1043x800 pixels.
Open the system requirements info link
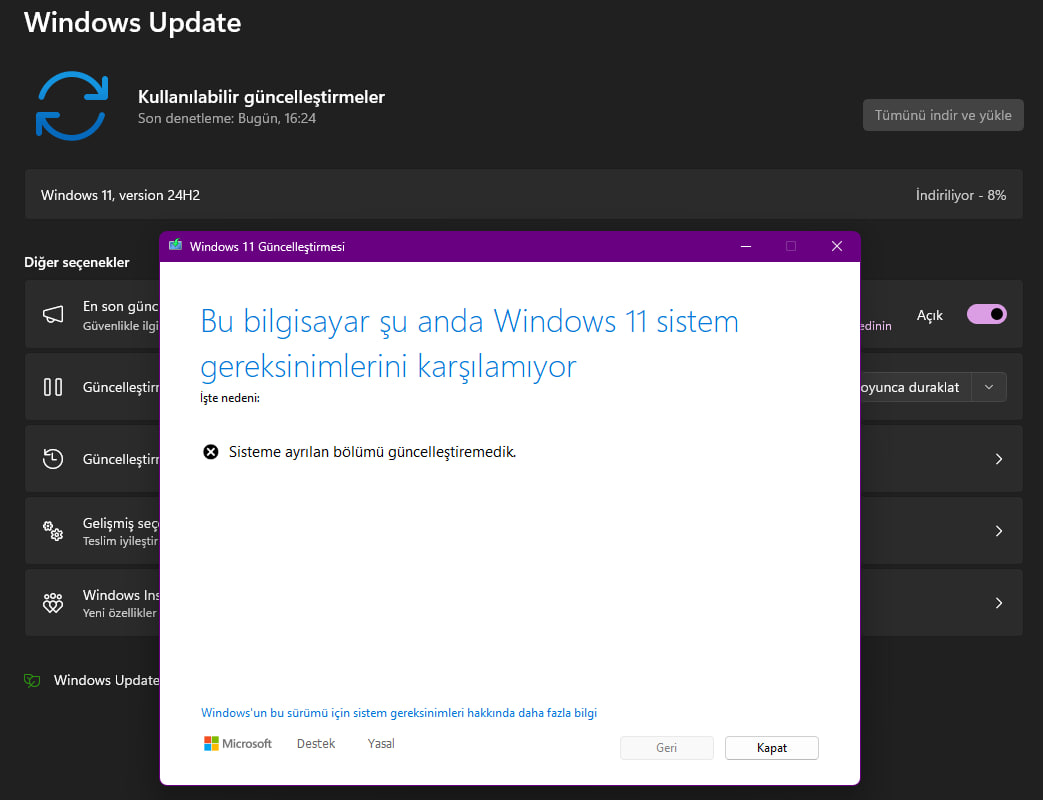[399, 713]
